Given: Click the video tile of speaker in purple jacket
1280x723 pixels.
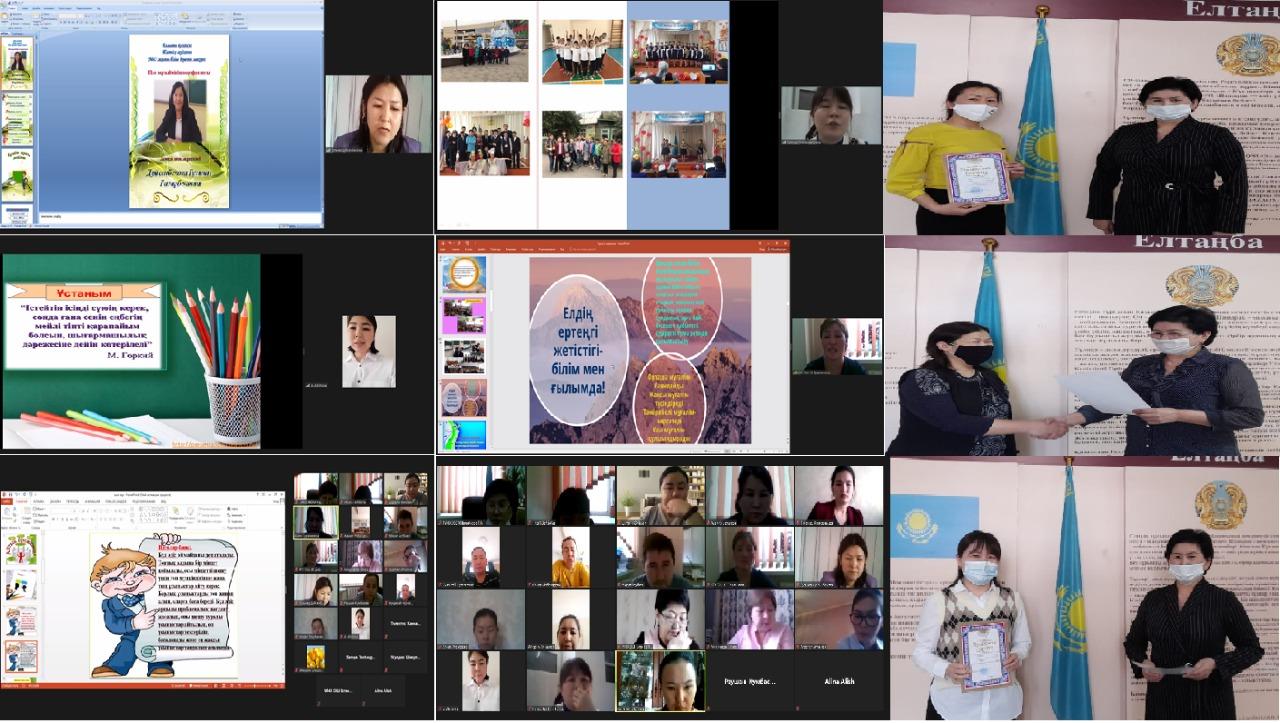Looking at the screenshot, I should click(378, 114).
